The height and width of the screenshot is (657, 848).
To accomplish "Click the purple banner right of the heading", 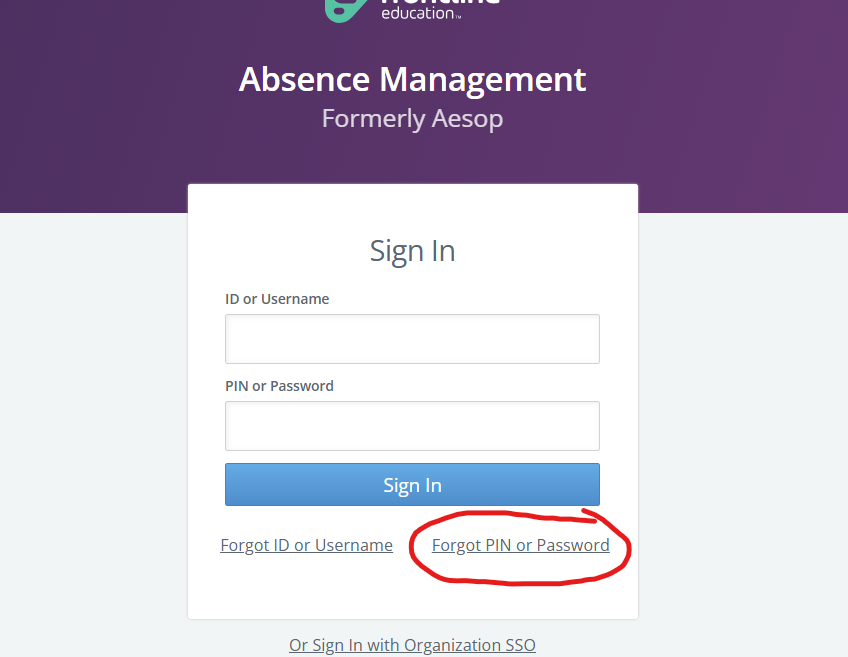I will click(740, 100).
